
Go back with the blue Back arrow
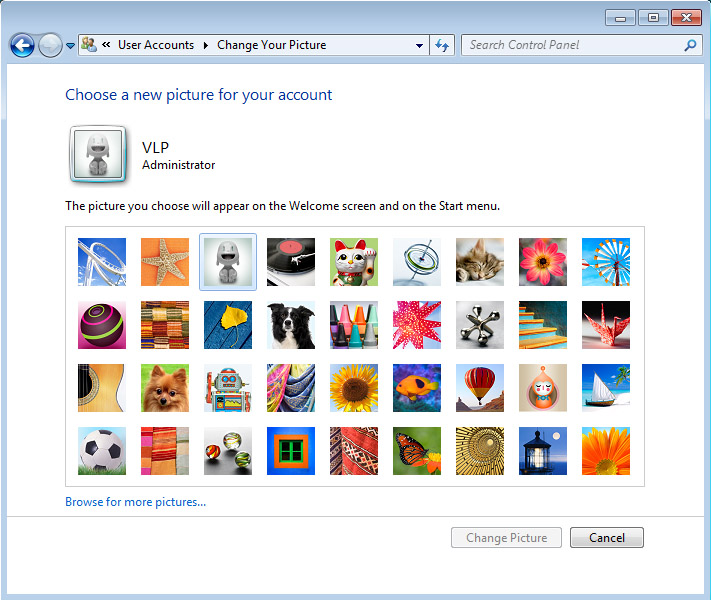point(22,45)
